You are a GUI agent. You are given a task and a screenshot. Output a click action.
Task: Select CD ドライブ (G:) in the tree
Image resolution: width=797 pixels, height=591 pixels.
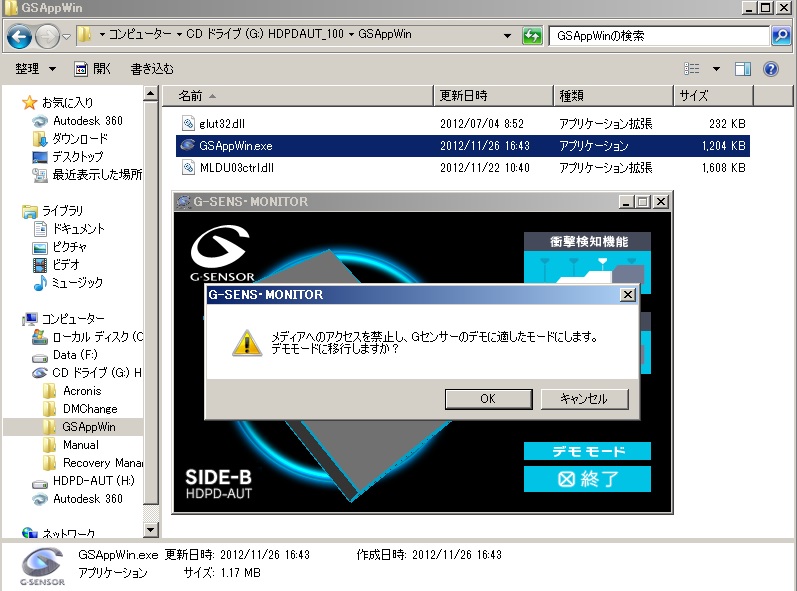tap(97, 373)
